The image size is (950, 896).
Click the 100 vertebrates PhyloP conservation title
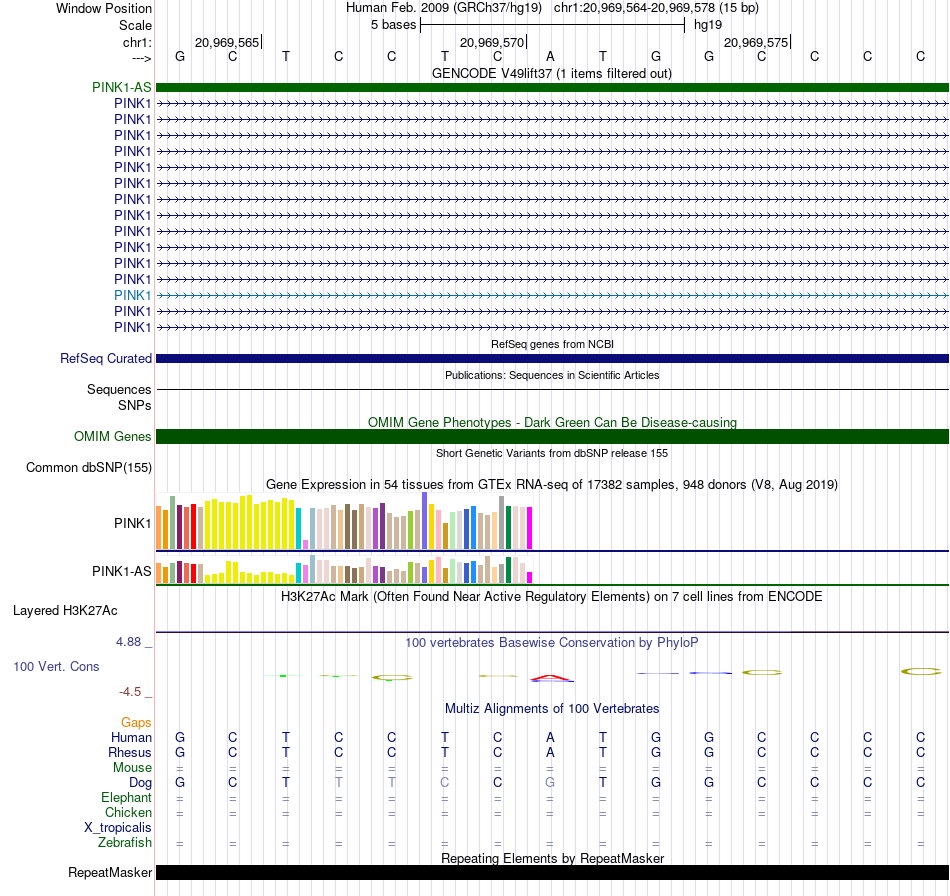tap(551, 643)
